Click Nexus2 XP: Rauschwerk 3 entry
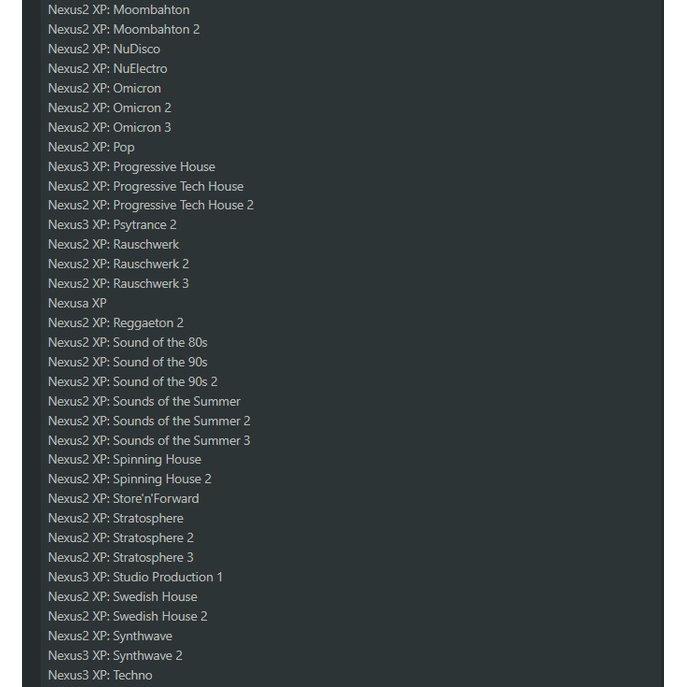The width and height of the screenshot is (687, 687). (x=118, y=283)
